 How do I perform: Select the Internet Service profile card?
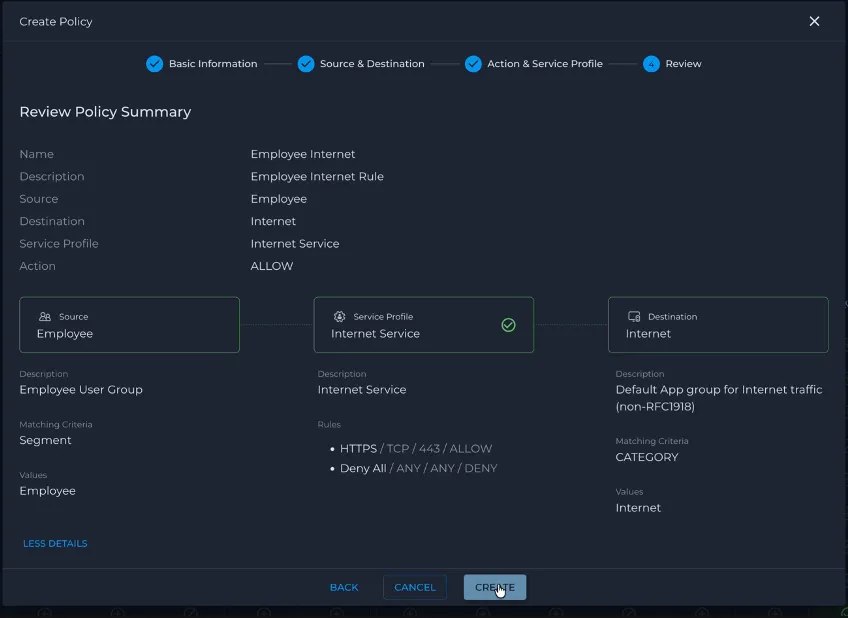click(423, 325)
